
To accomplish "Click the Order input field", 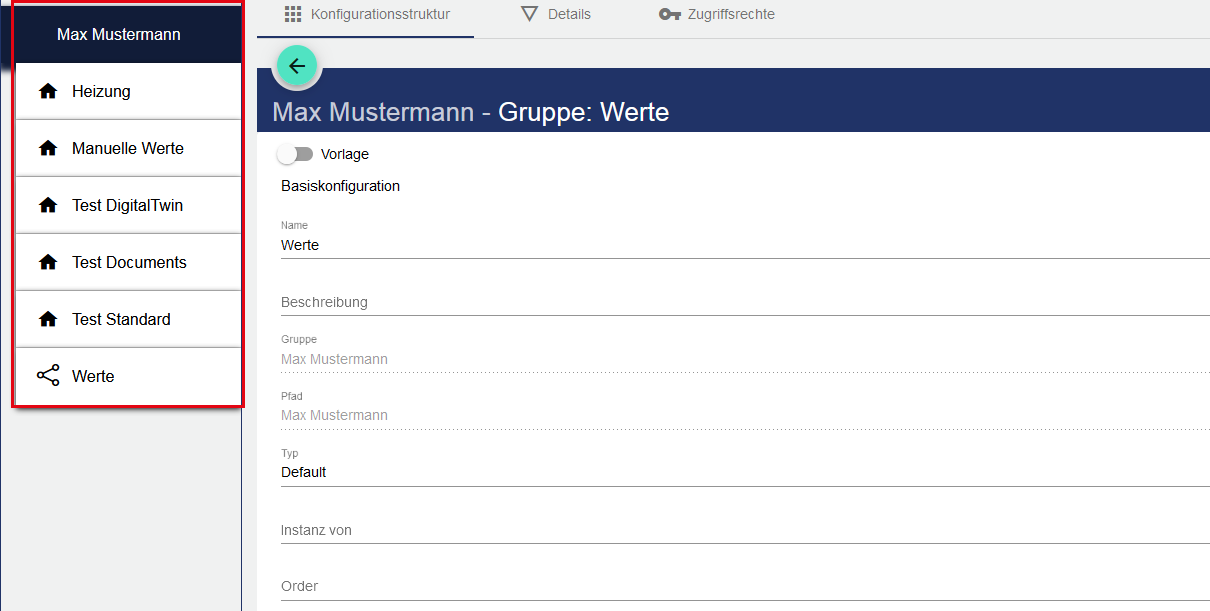I will click(740, 586).
